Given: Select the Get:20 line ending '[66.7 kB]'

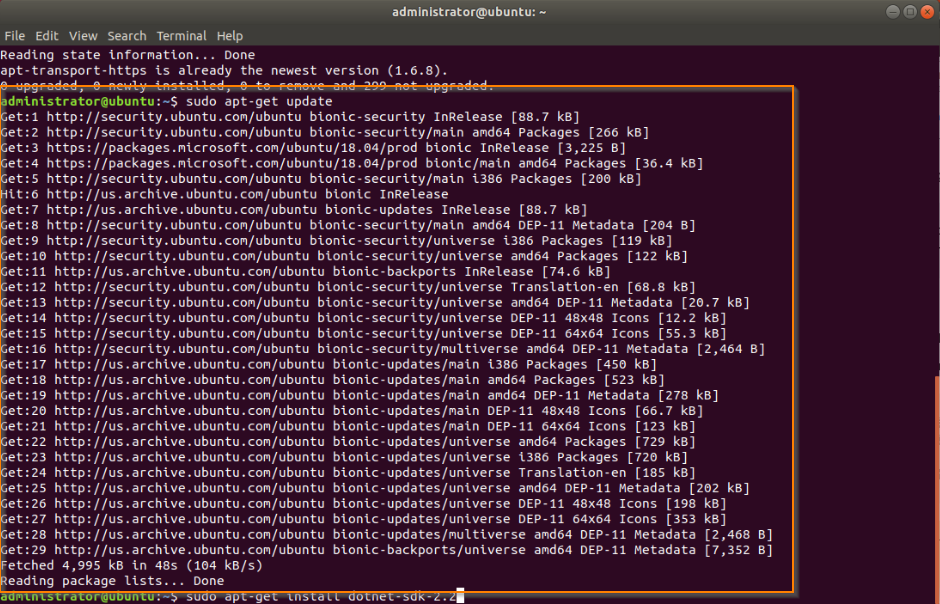Looking at the screenshot, I should [352, 412].
